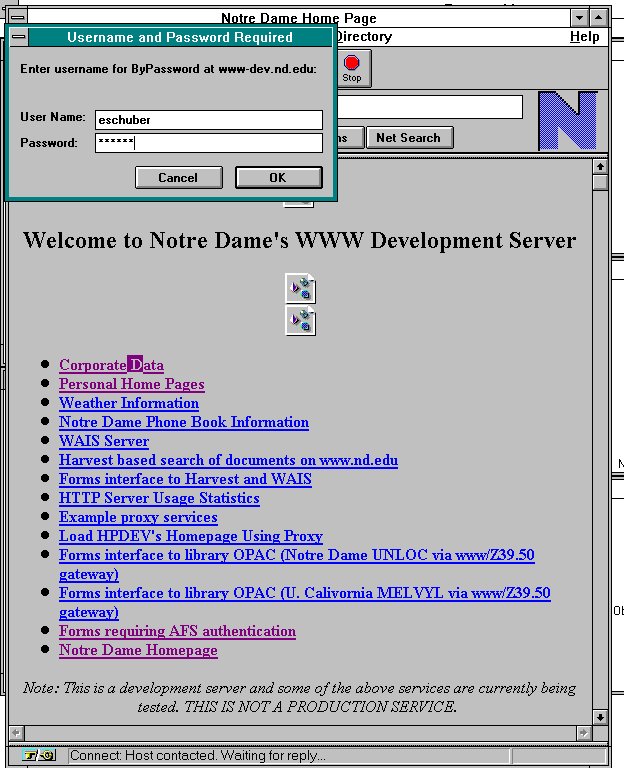The height and width of the screenshot is (768, 624).
Task: Click the horizontal scrollbar track
Action: pyautogui.click(x=300, y=733)
